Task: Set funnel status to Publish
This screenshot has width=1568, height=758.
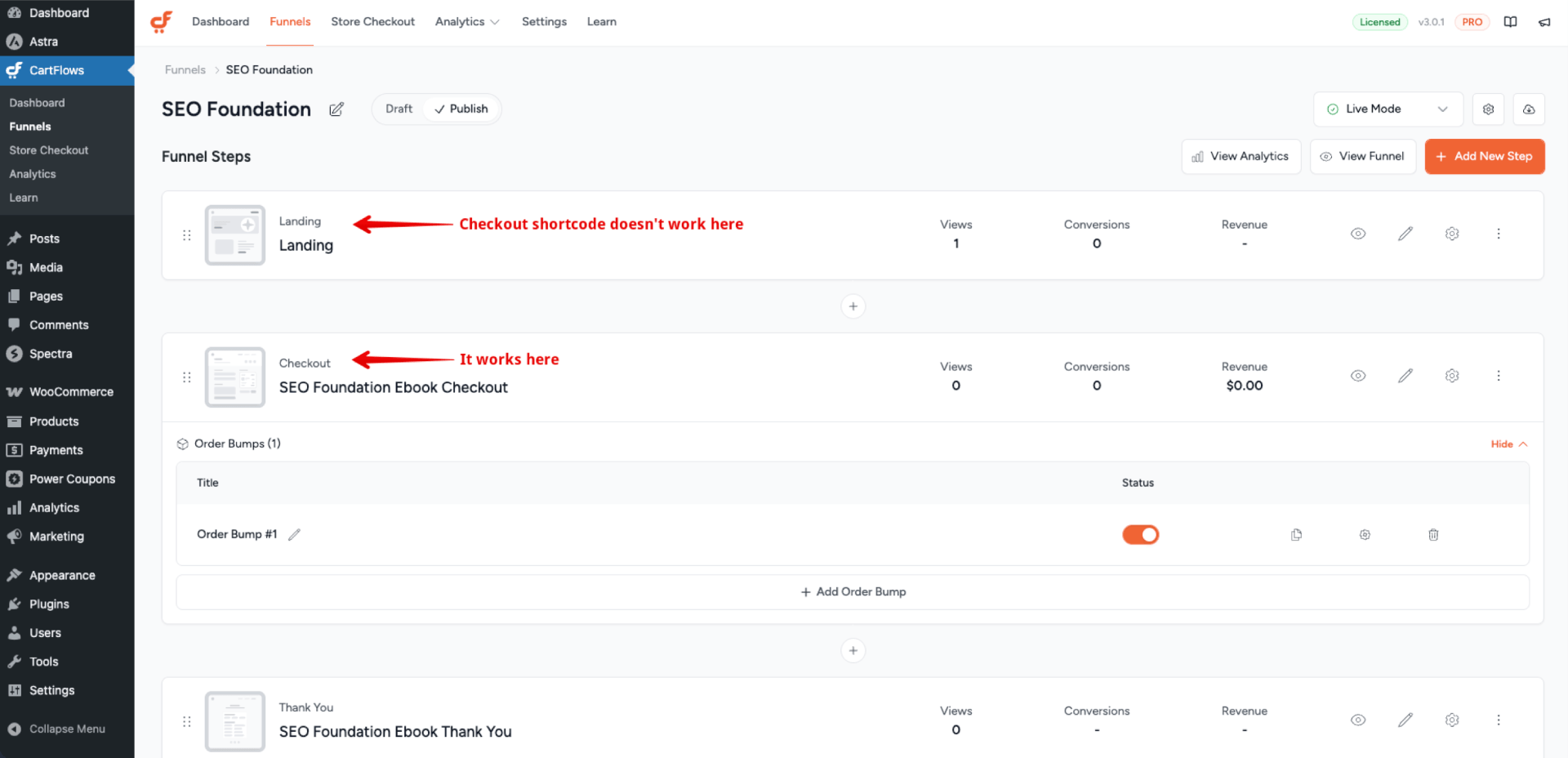Action: click(461, 109)
